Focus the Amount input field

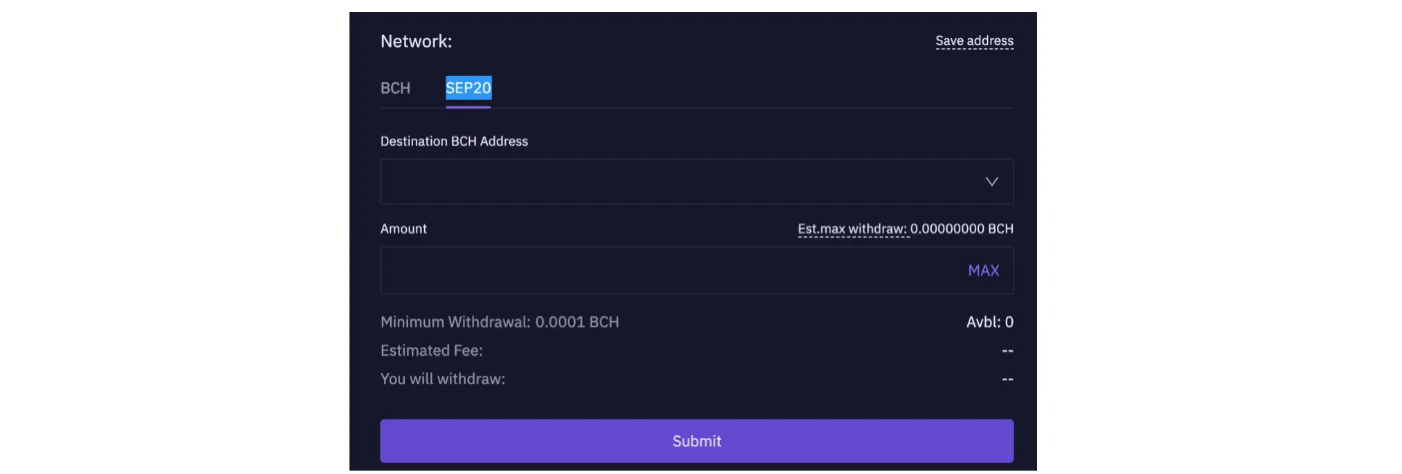click(697, 270)
